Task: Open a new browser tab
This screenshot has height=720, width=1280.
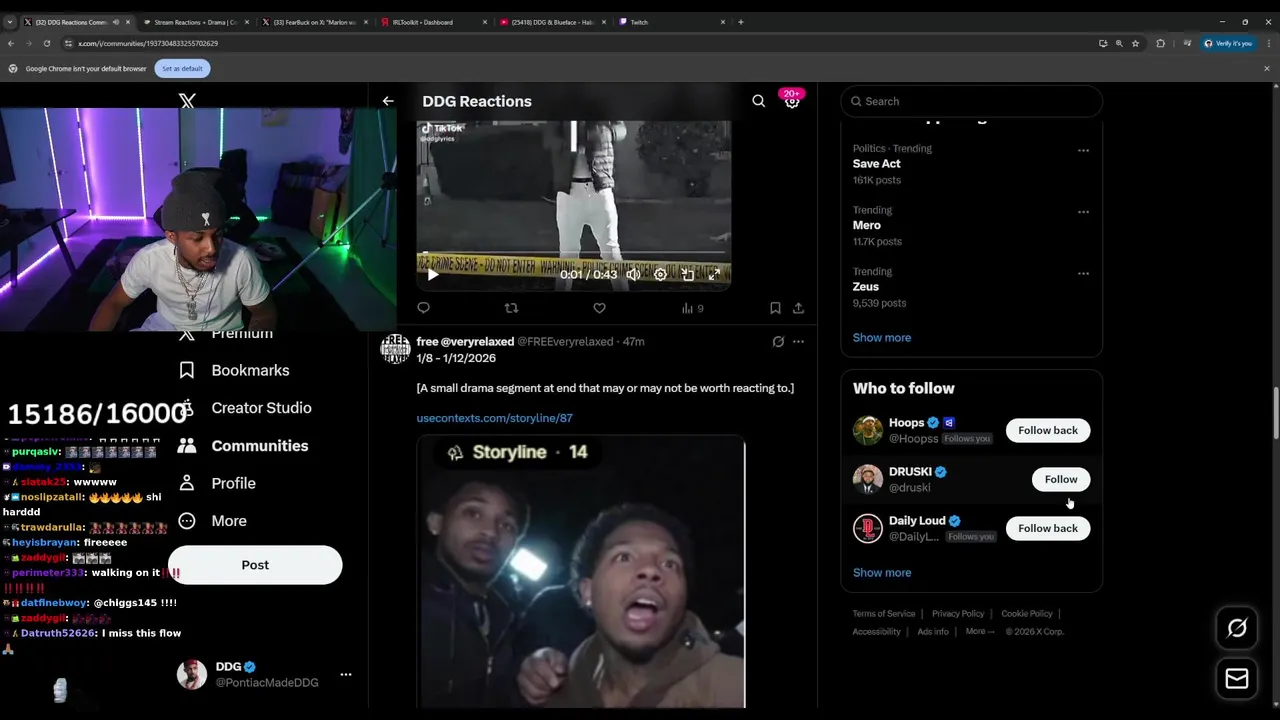Action: coord(740,22)
